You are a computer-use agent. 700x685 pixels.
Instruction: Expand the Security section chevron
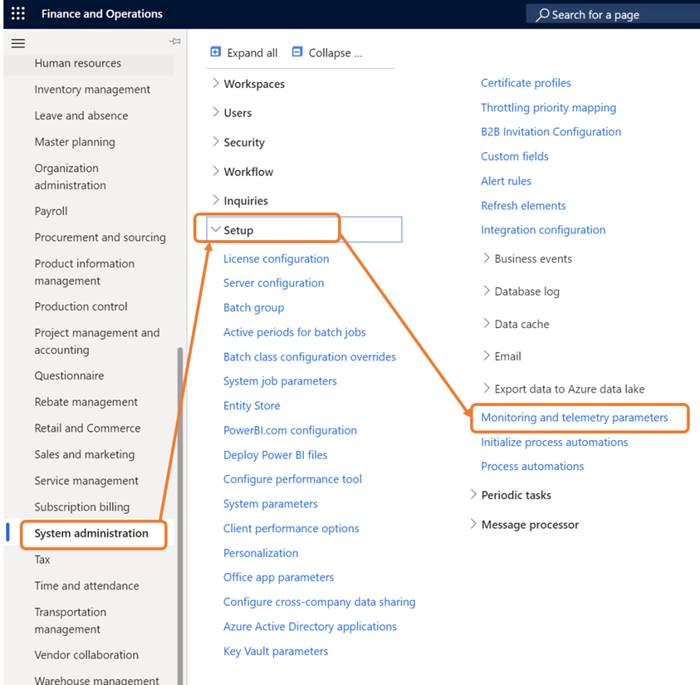tap(216, 142)
